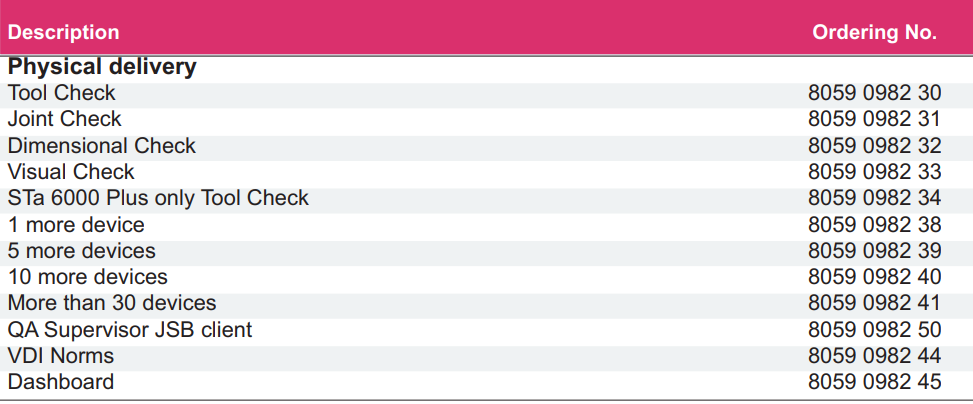Select the Joint Check row
Viewport: 973px width, 404px height.
click(486, 120)
